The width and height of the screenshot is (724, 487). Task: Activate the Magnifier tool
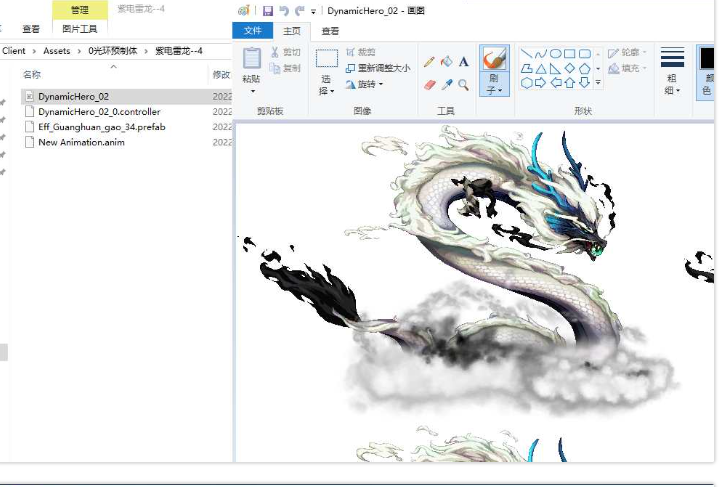[463, 85]
